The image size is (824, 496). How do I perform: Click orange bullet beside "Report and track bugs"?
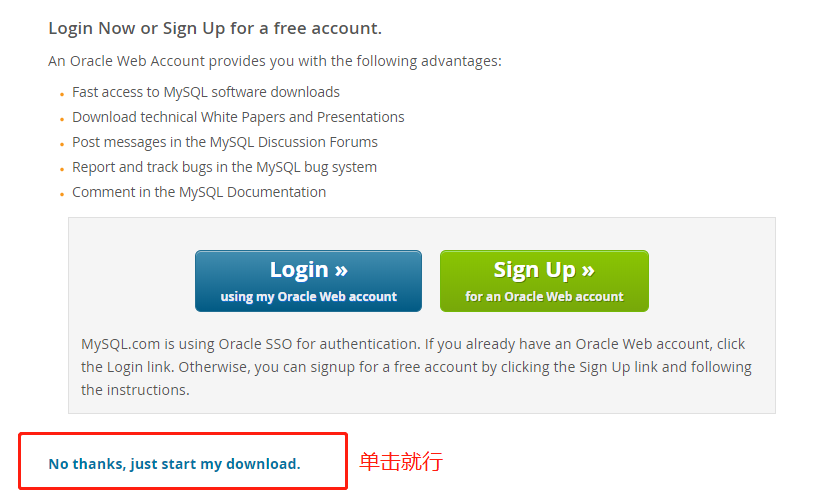pos(62,170)
